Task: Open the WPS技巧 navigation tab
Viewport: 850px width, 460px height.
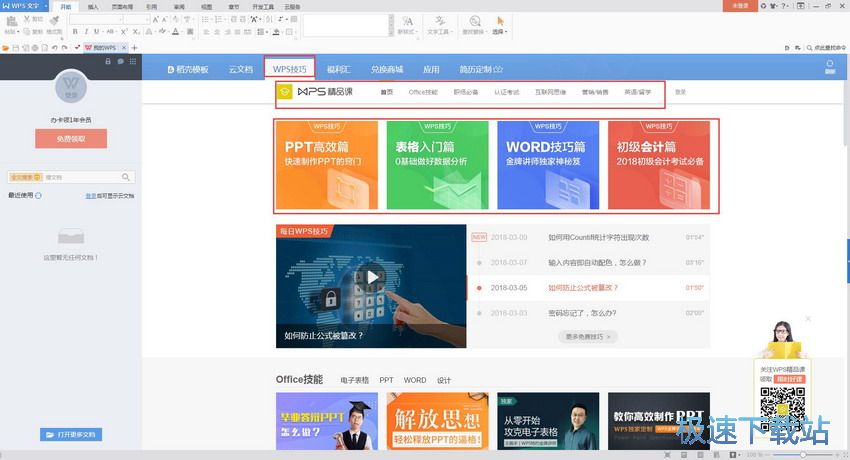Action: (x=289, y=69)
